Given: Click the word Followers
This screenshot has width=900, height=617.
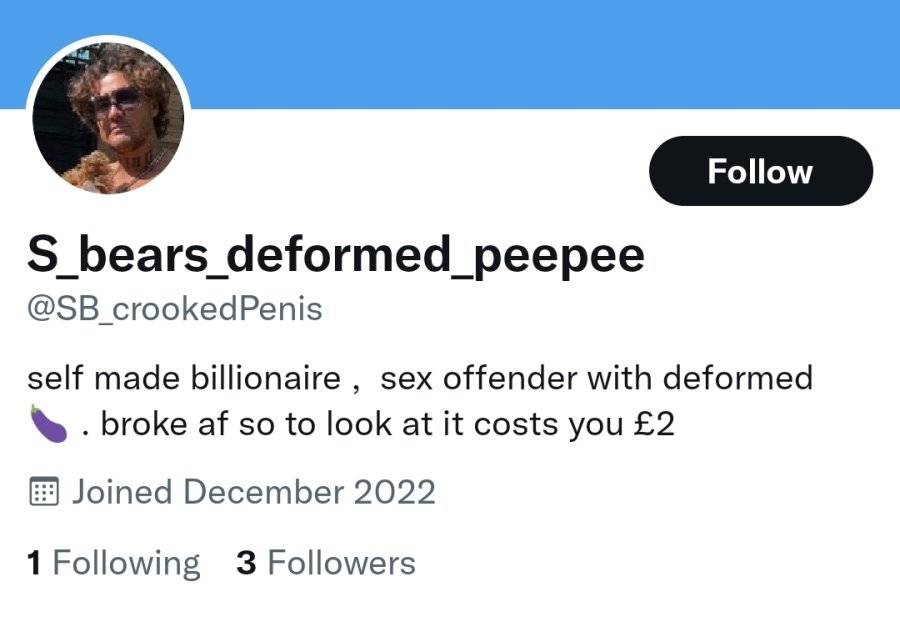Looking at the screenshot, I should click(x=342, y=562).
